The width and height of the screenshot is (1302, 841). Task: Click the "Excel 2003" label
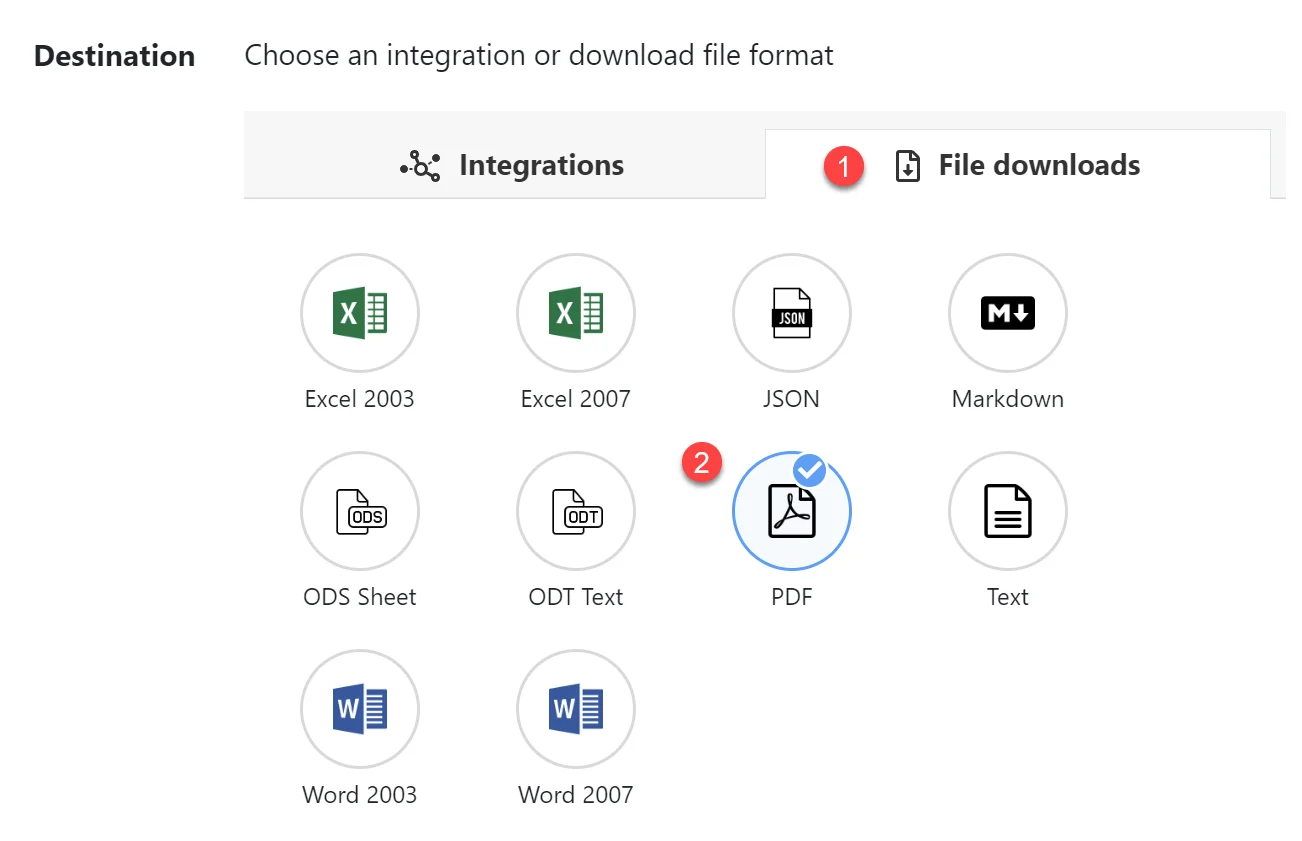click(x=360, y=399)
